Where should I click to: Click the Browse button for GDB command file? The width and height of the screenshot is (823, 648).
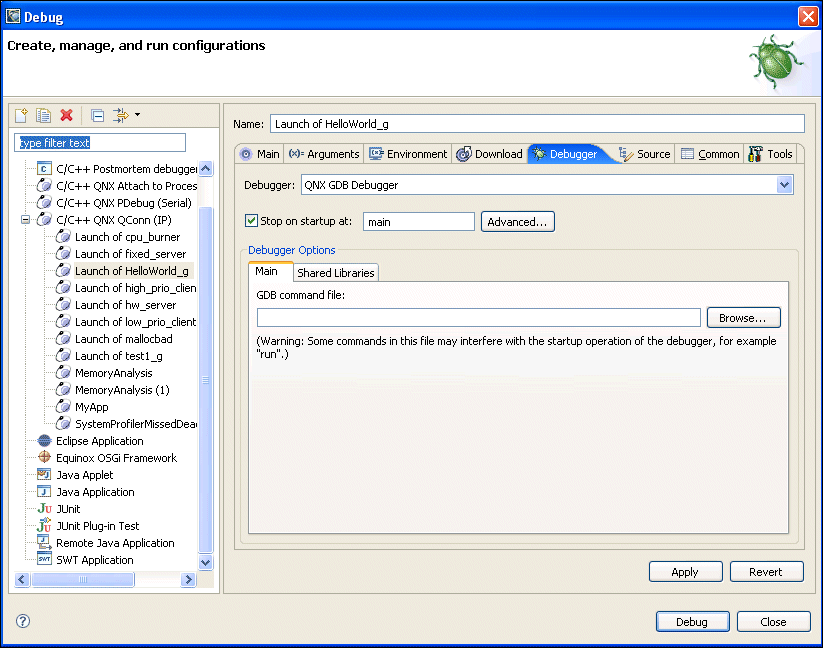click(743, 316)
